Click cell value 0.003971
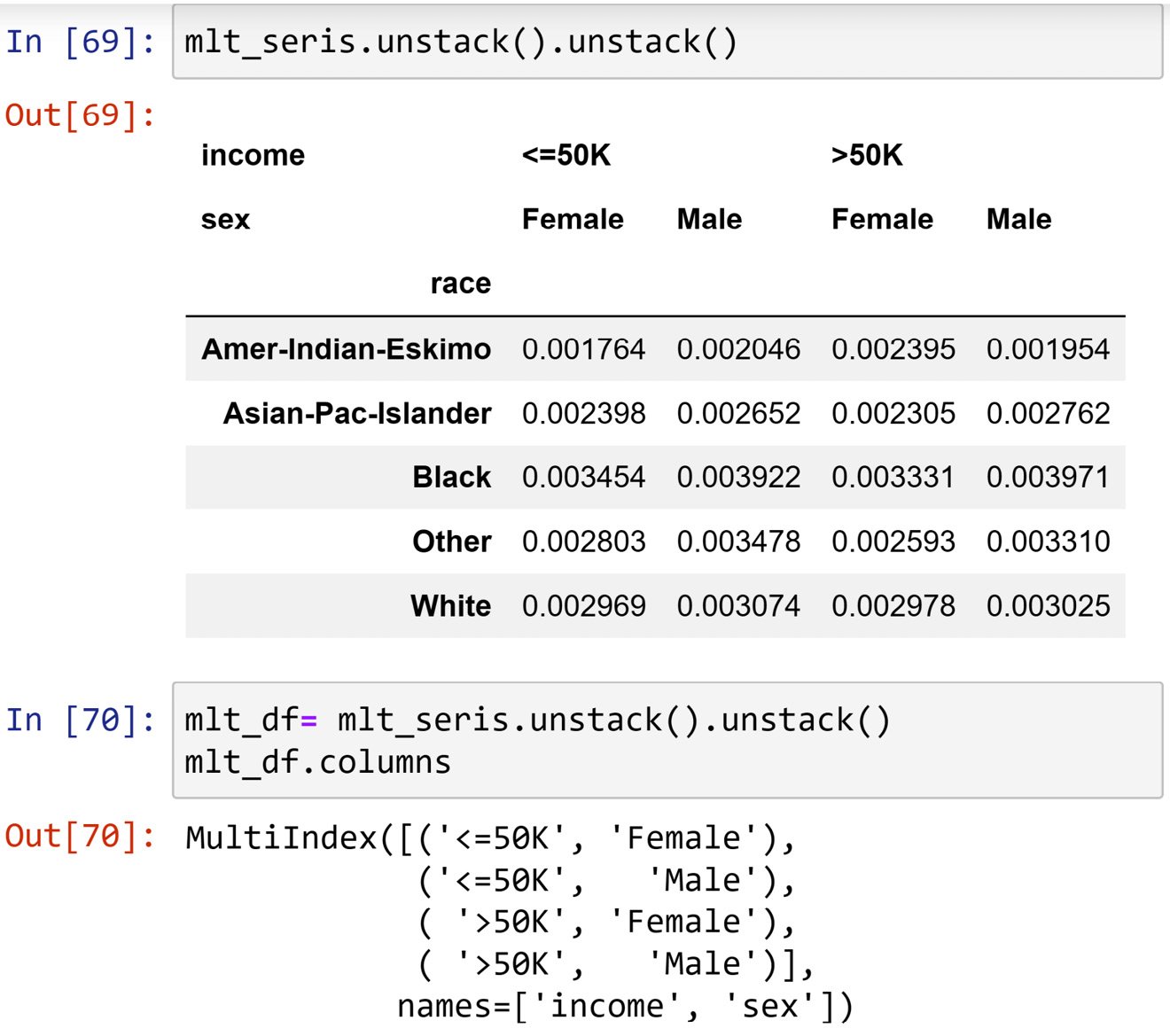Image resolution: width=1170 pixels, height=1036 pixels. [x=1048, y=477]
